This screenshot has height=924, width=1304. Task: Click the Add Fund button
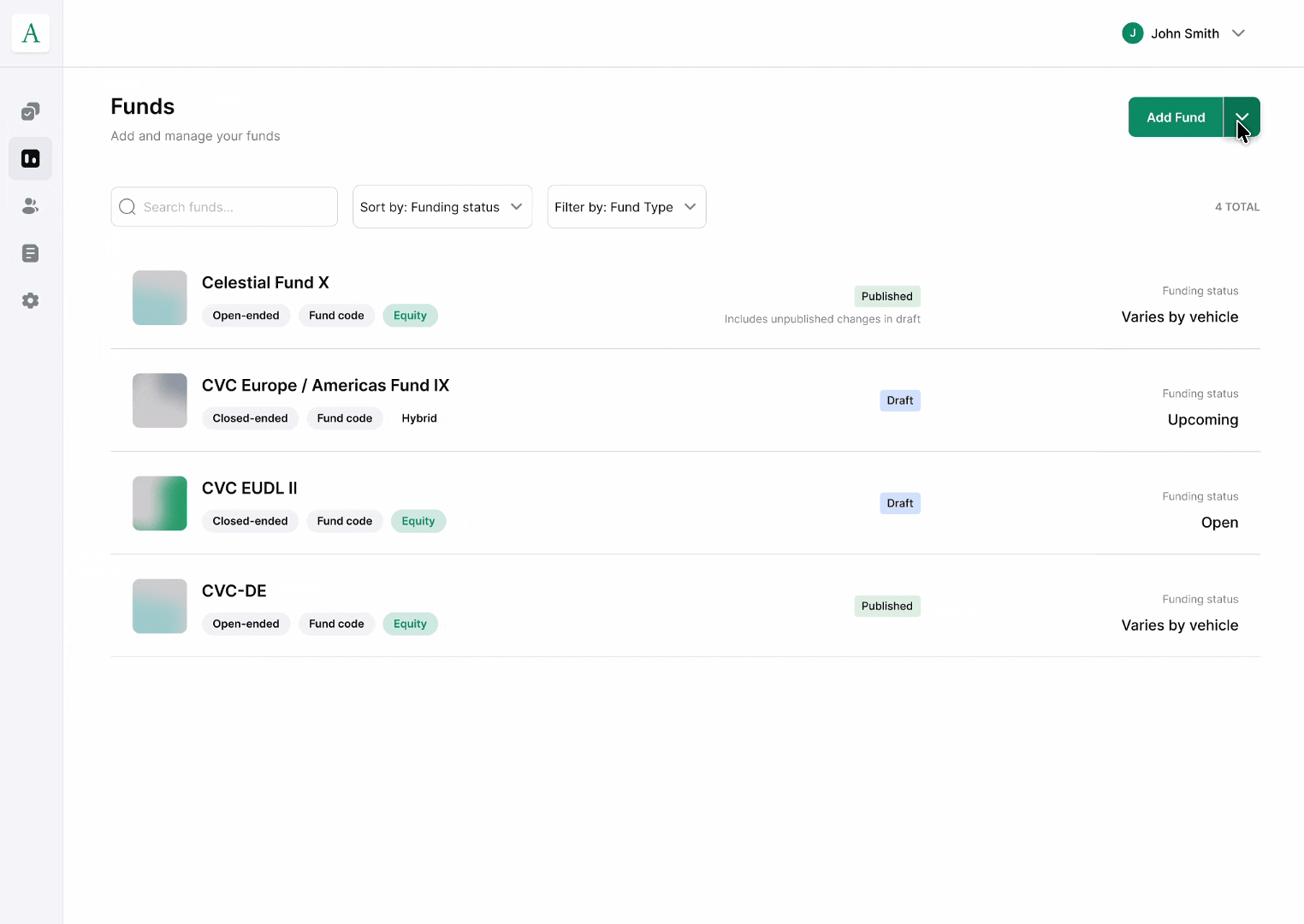[1176, 117]
